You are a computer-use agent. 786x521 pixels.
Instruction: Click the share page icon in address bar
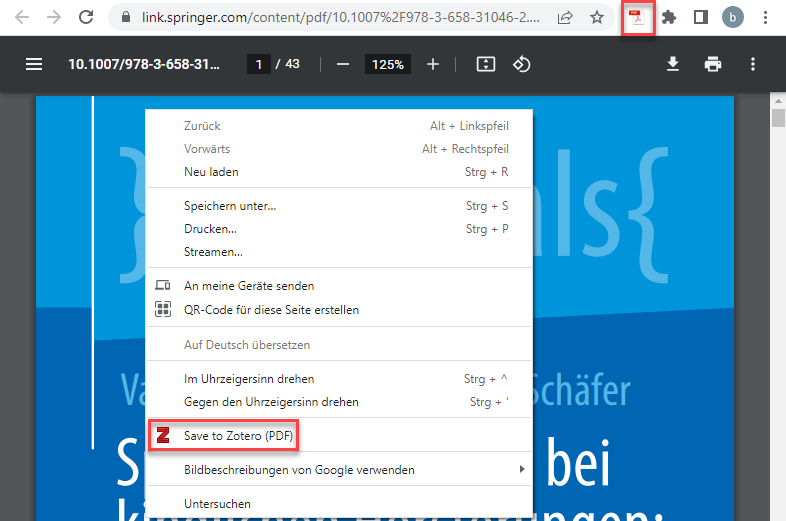(565, 18)
